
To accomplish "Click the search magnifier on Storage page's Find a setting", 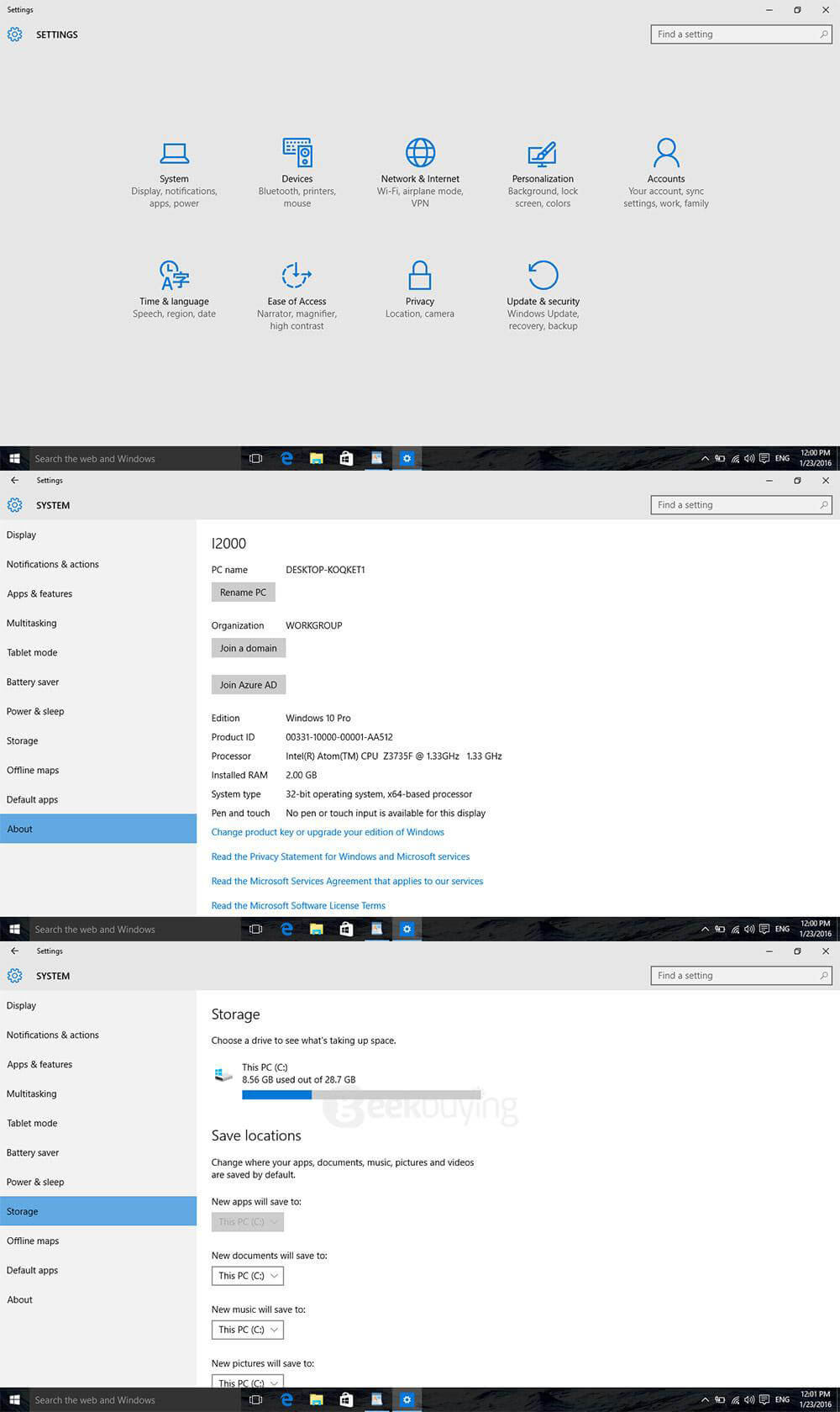I will [824, 976].
